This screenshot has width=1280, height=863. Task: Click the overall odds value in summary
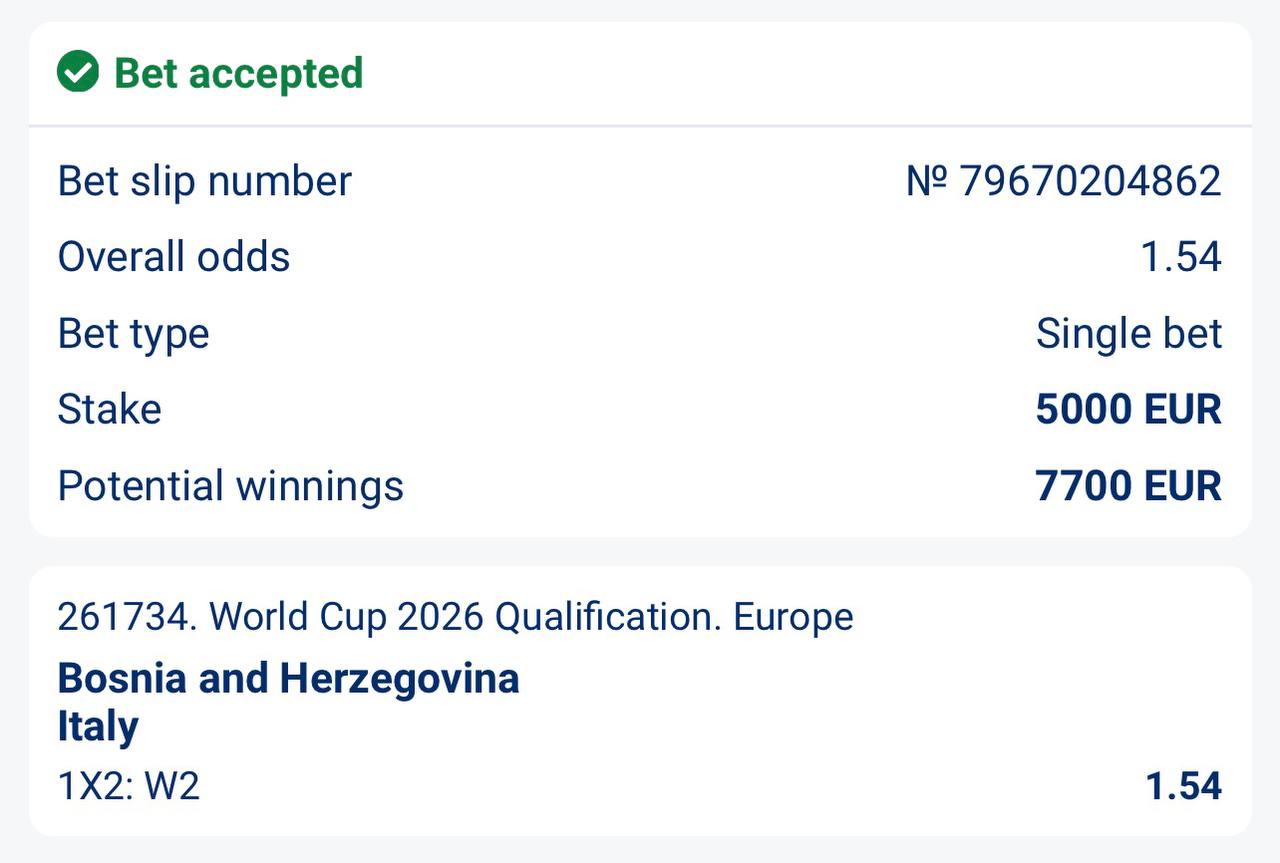point(1181,257)
